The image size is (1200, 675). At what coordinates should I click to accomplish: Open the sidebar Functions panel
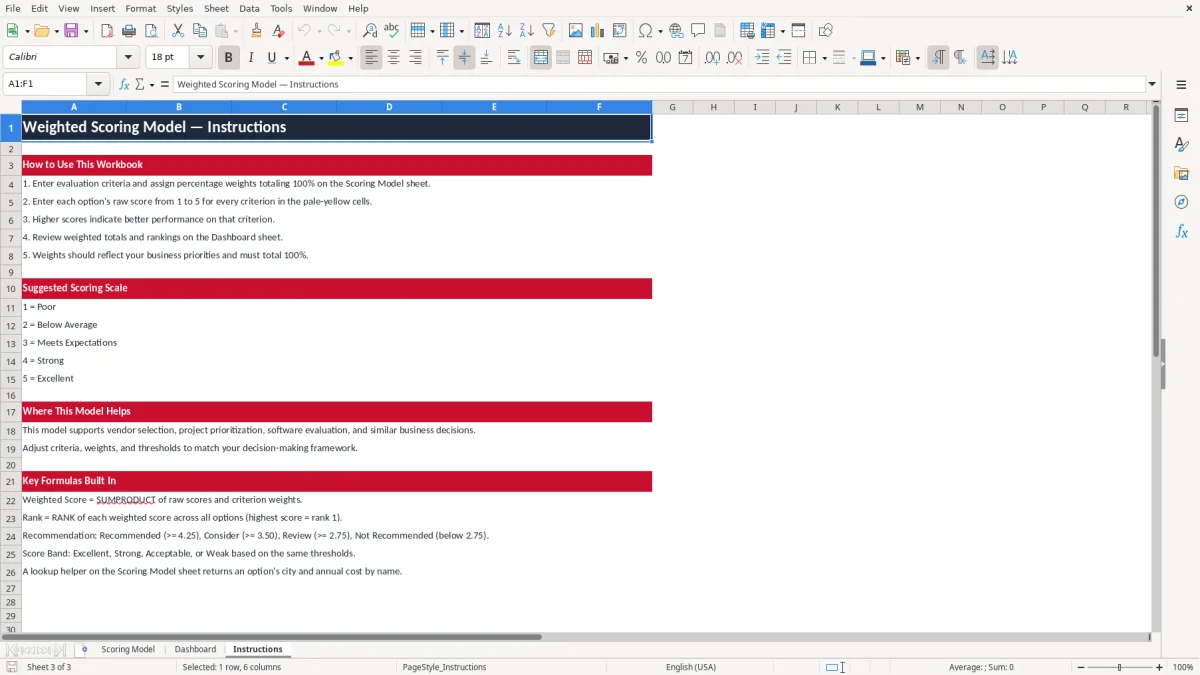(1181, 231)
